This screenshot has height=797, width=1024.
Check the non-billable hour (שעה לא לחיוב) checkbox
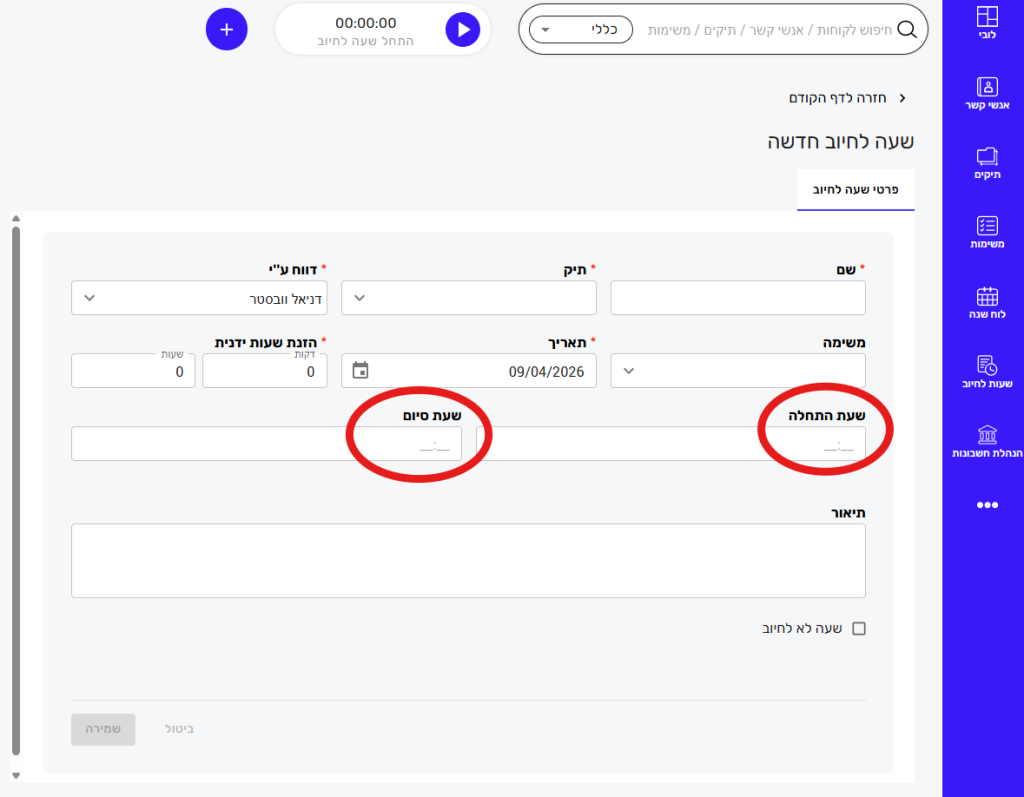(858, 629)
